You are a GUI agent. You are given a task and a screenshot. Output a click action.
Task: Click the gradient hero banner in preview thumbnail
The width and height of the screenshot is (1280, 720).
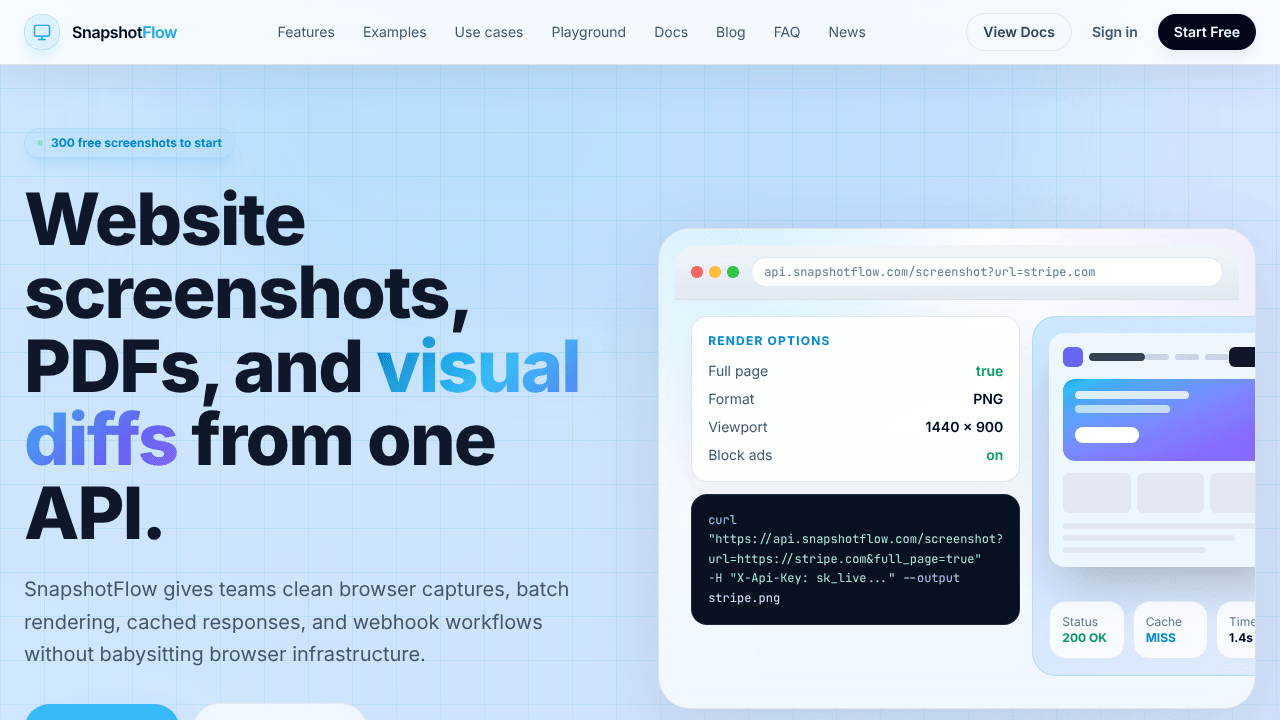coord(1159,420)
